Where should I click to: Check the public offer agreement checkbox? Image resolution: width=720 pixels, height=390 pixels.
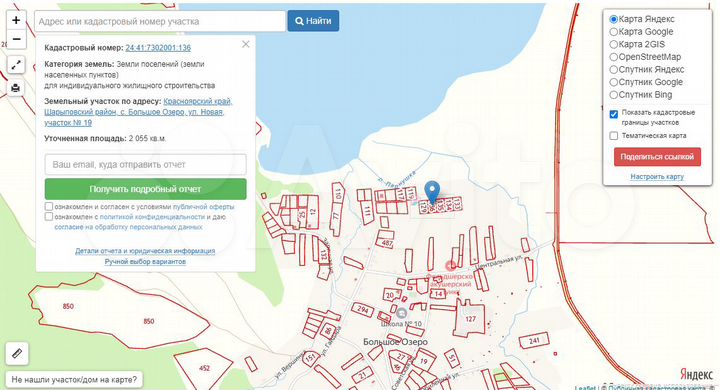click(x=49, y=206)
